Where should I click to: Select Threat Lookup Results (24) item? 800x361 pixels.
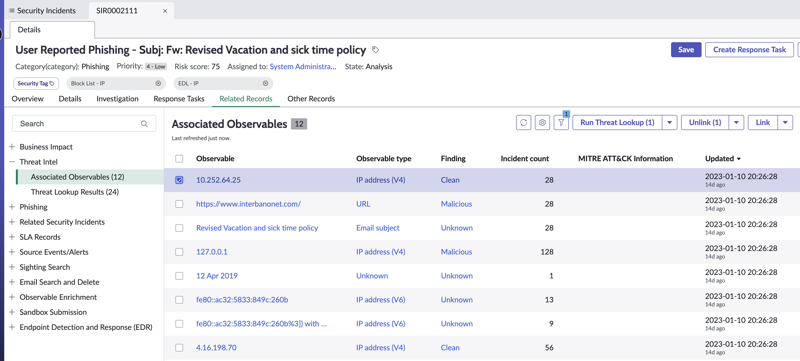(75, 192)
